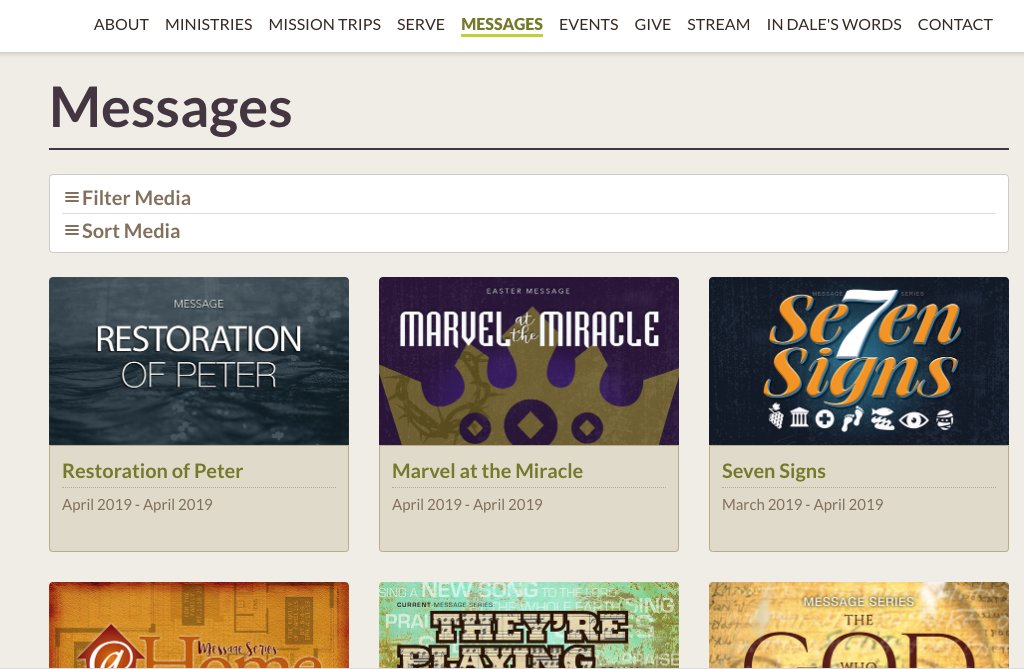Click the Messages page heading
The width and height of the screenshot is (1024, 669).
coord(171,108)
